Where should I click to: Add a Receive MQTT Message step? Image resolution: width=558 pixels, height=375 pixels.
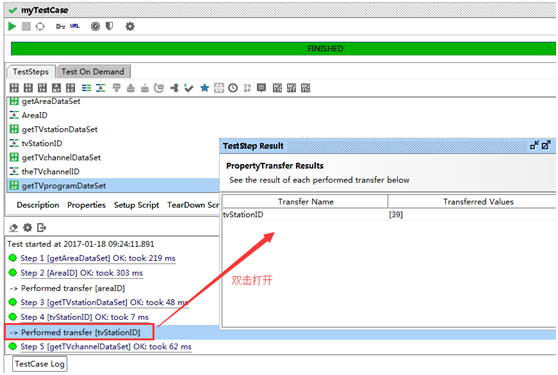(x=305, y=88)
